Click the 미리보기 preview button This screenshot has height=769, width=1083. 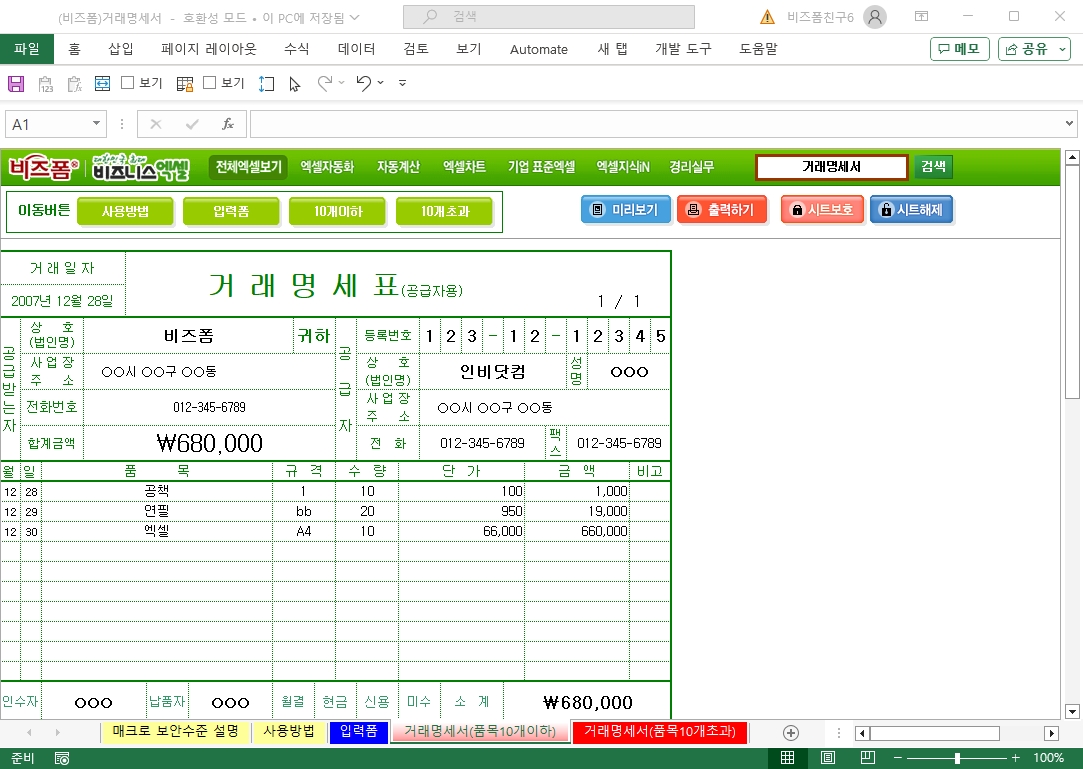pyautogui.click(x=626, y=210)
